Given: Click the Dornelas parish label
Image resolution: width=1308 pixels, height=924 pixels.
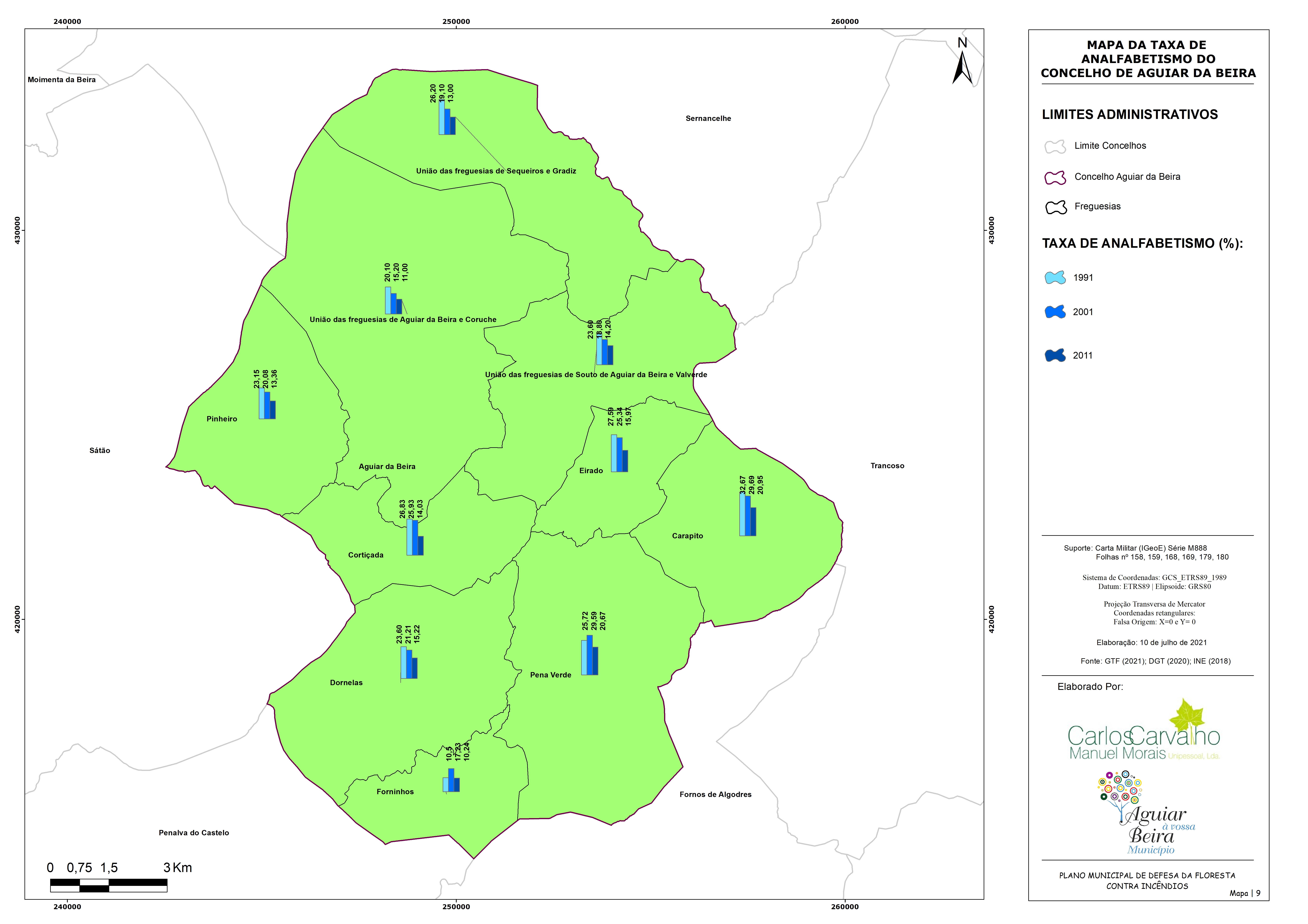Looking at the screenshot, I should point(346,682).
